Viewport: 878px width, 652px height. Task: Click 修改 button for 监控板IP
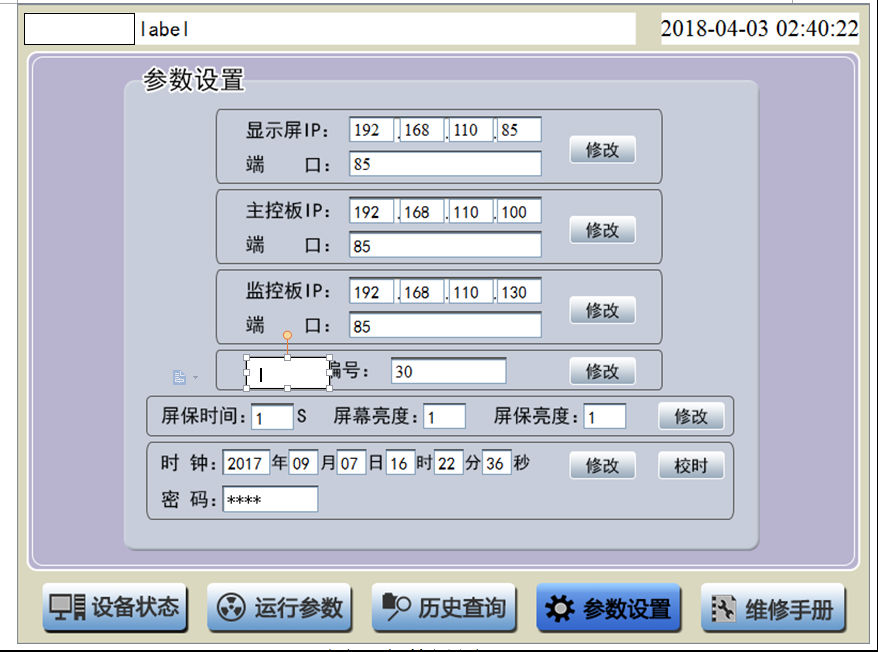[x=602, y=311]
